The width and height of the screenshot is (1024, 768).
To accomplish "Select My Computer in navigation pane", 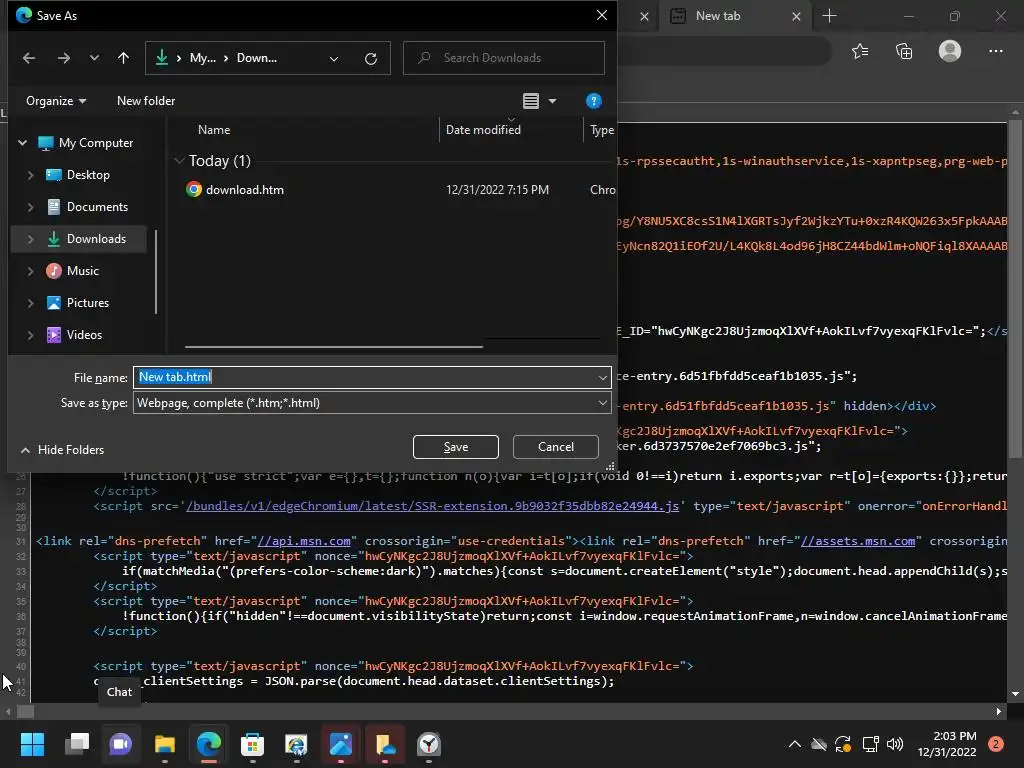I will tap(95, 142).
